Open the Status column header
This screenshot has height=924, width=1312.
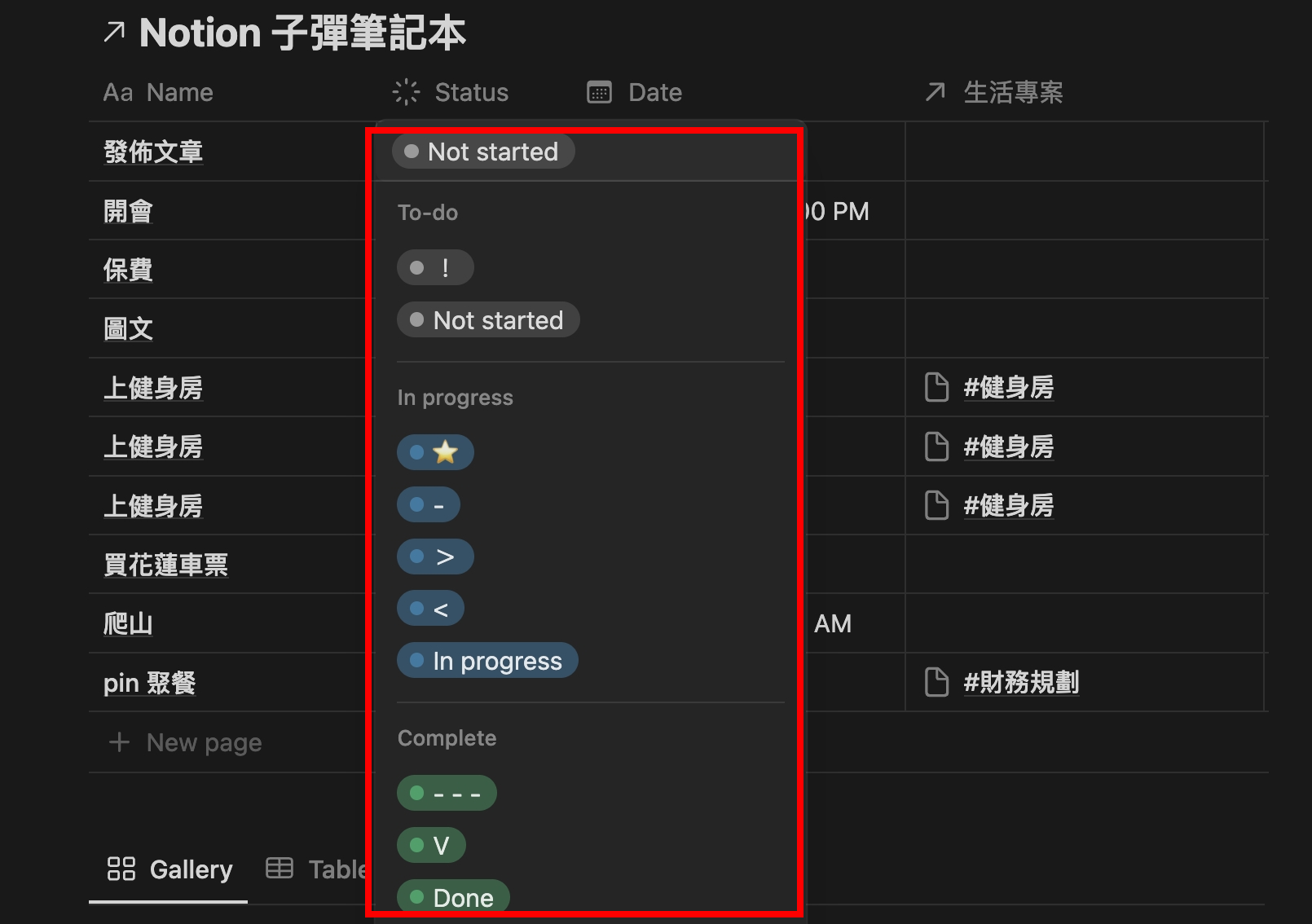[x=451, y=92]
